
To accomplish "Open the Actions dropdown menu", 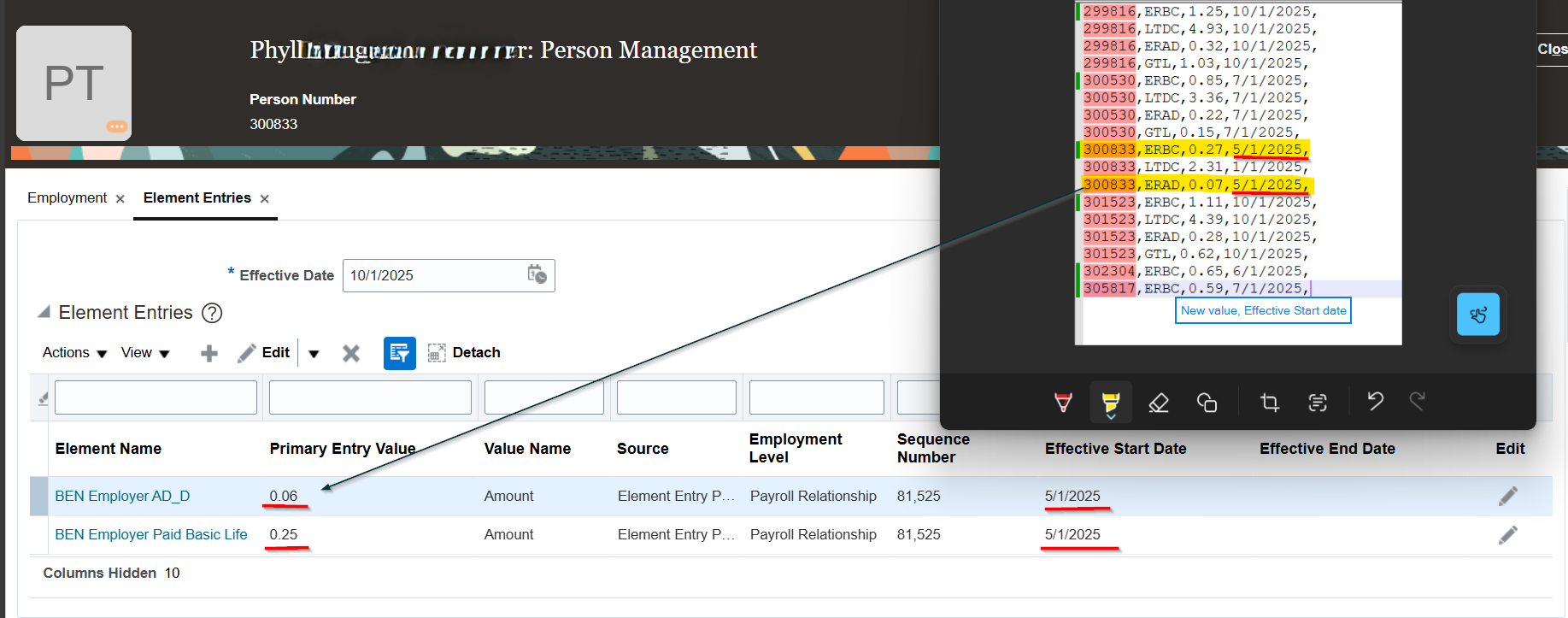I will coord(74,353).
